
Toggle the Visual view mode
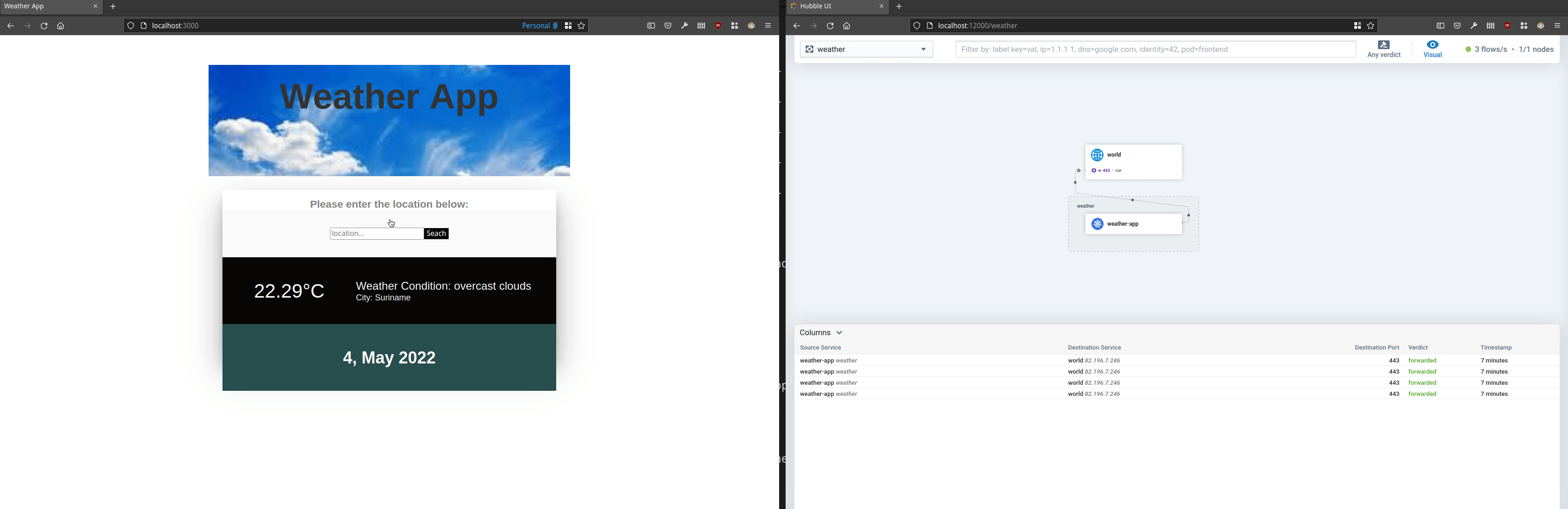1433,49
